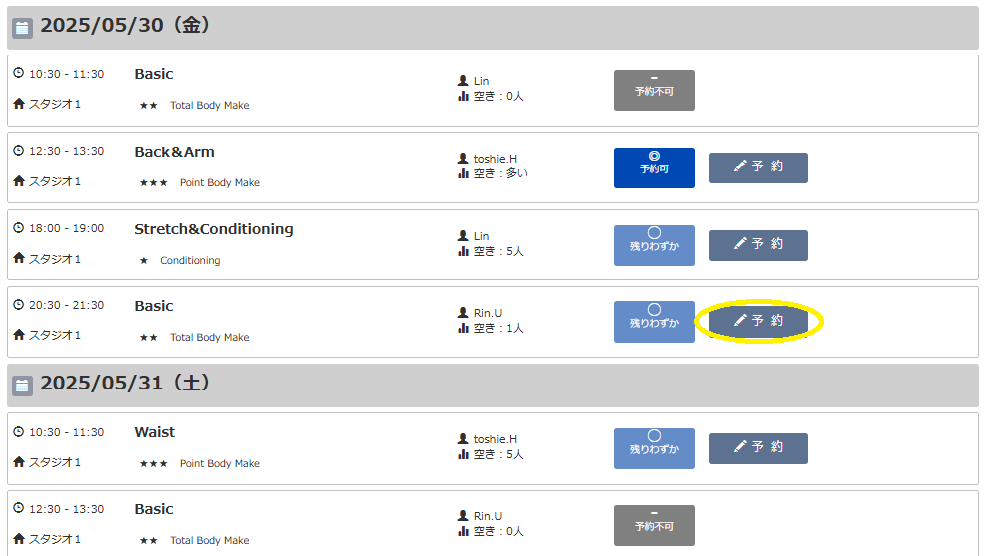Click calendar icon beside 2025/05/30 header
This screenshot has height=556, width=987.
click(x=23, y=28)
